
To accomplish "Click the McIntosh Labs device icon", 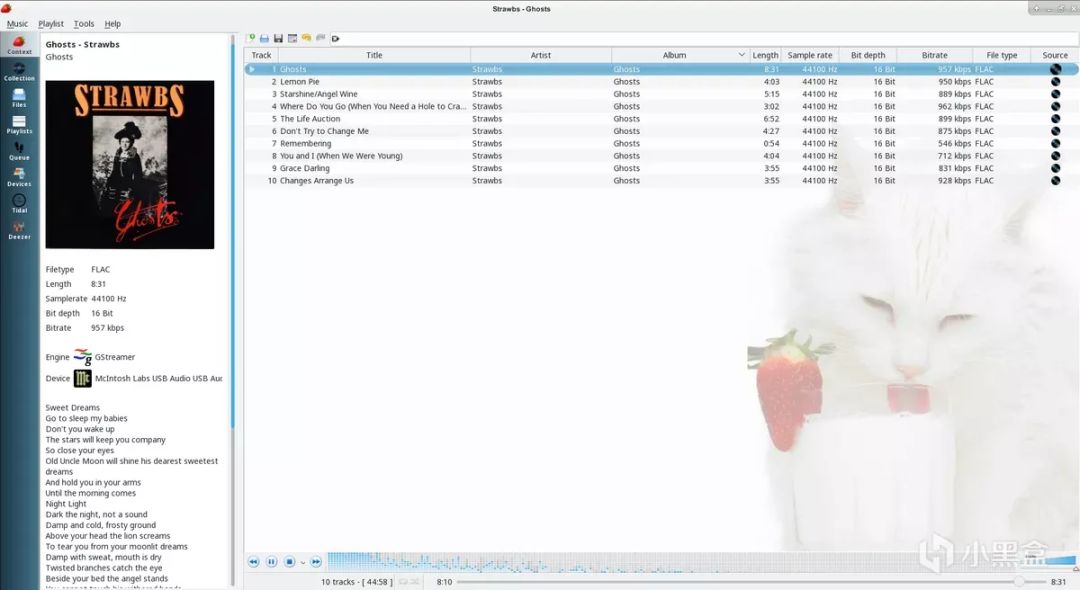I will click(83, 378).
